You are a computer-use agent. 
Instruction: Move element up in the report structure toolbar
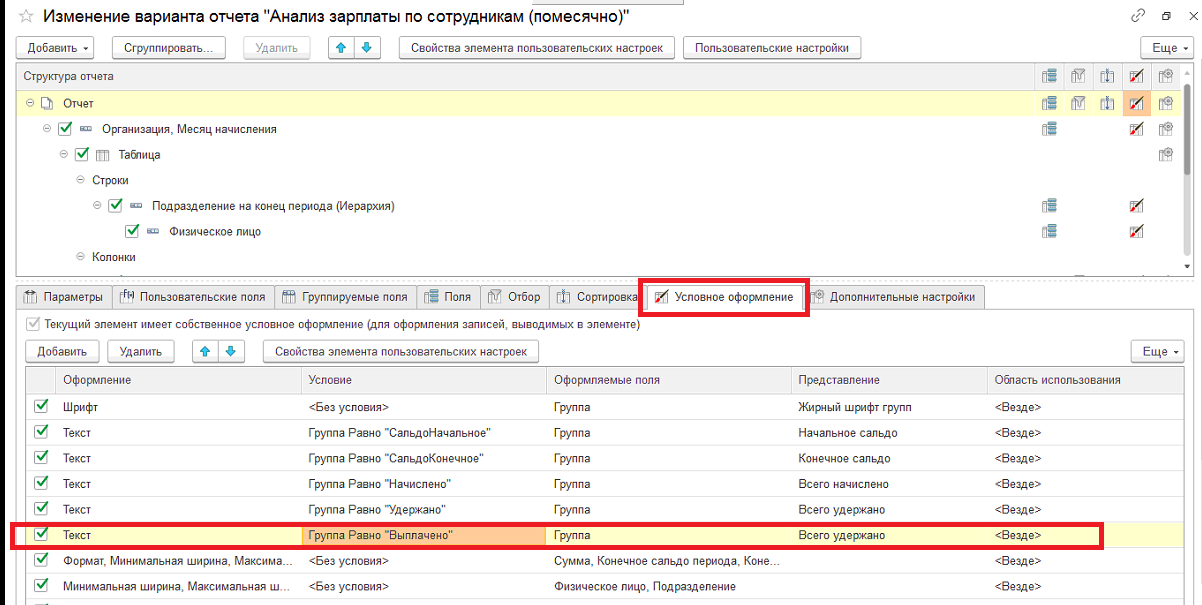(343, 47)
